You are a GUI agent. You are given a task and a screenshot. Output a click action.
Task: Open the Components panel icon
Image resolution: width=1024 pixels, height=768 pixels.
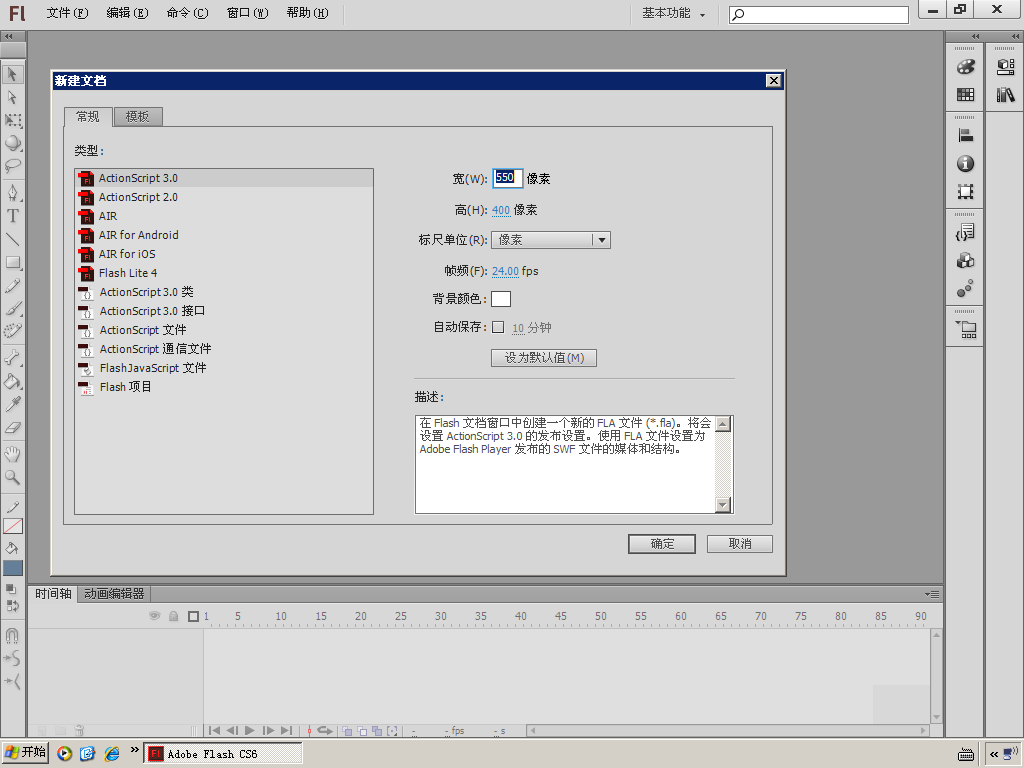(965, 261)
